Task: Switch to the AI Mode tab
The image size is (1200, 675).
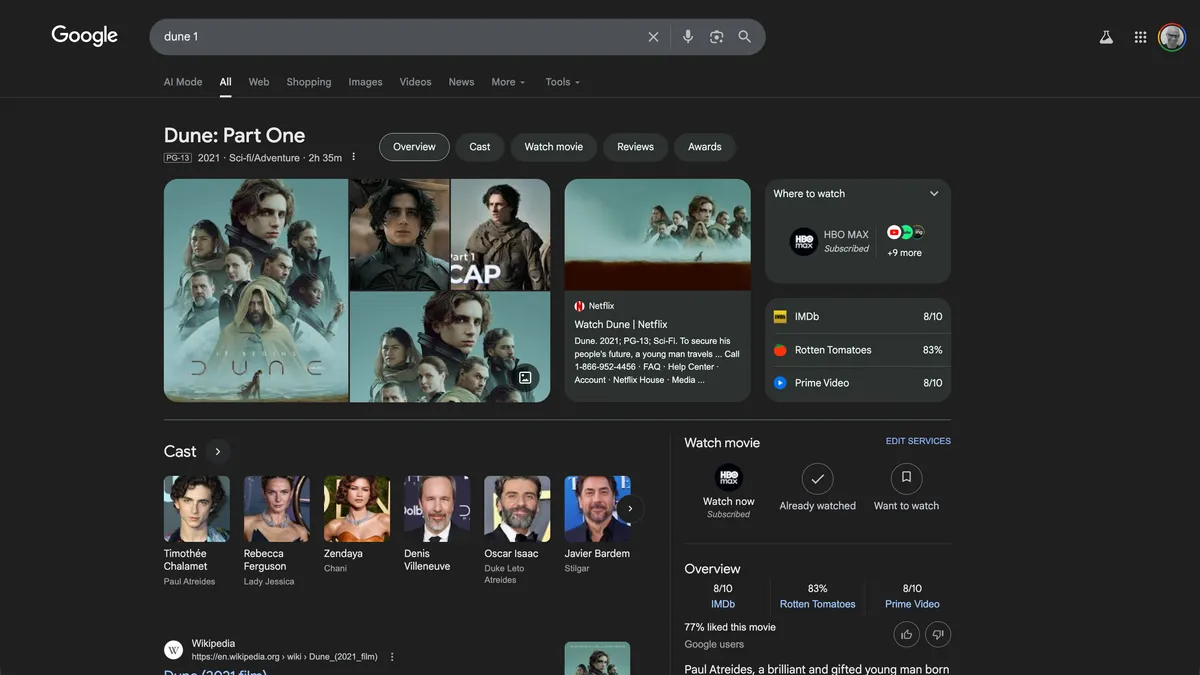Action: (183, 82)
